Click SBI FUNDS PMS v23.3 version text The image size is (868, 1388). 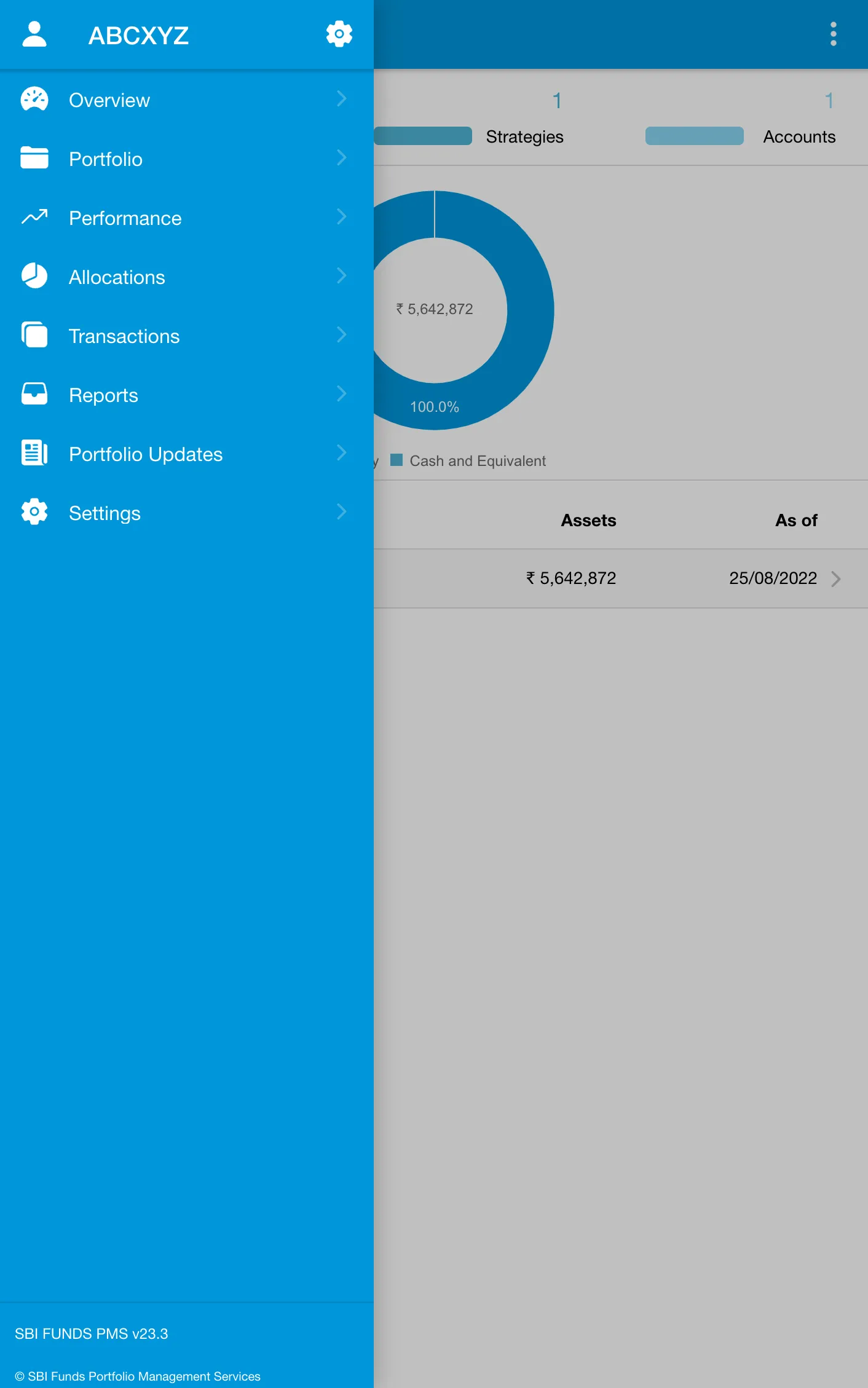[92, 1333]
